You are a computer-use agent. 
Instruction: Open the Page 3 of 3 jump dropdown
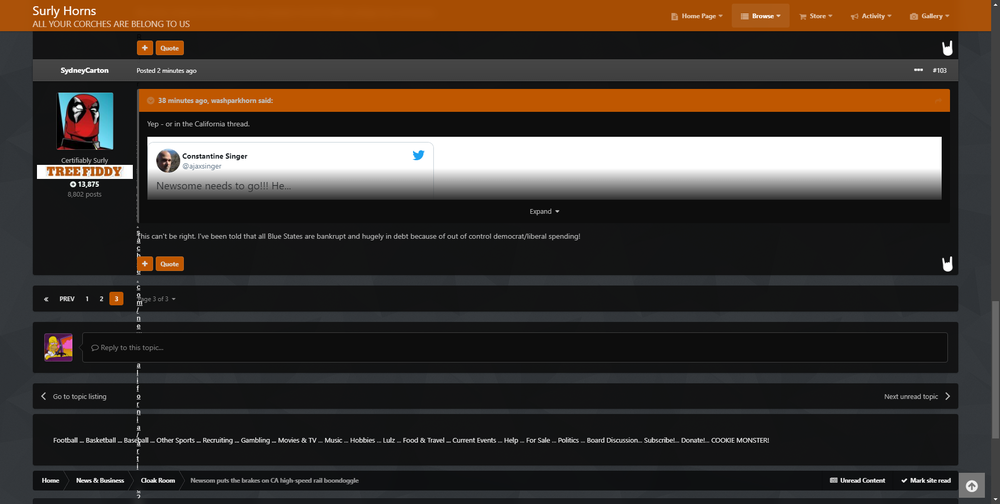156,299
